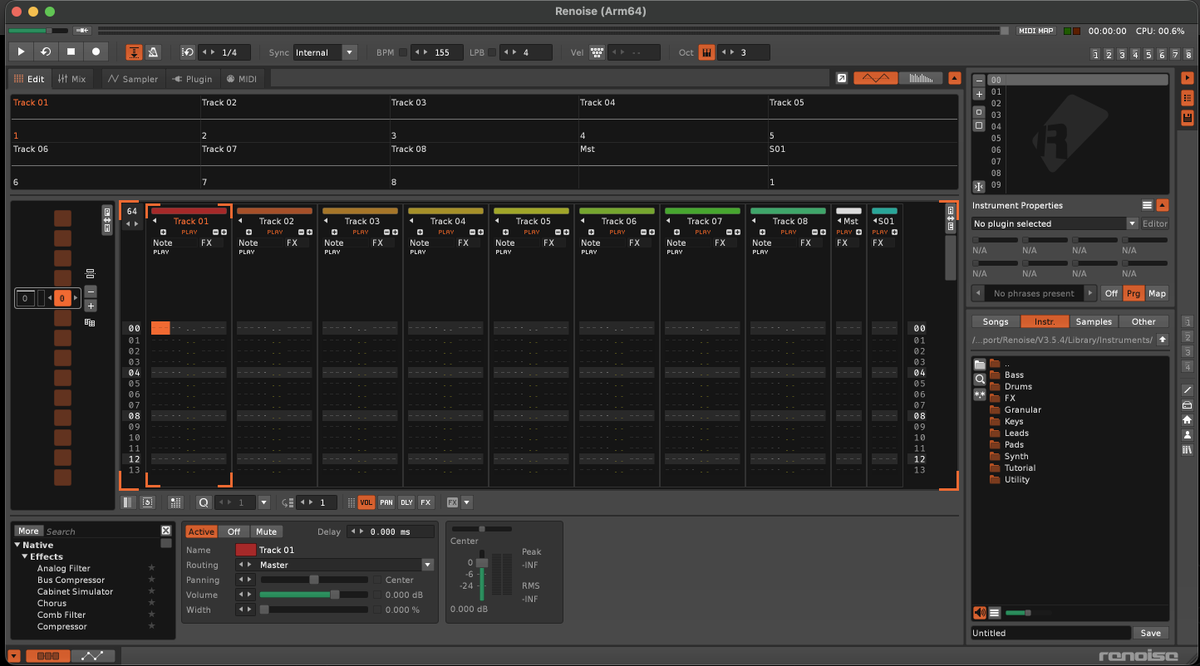
Task: Switch to the Mix tab
Action: tap(72, 78)
